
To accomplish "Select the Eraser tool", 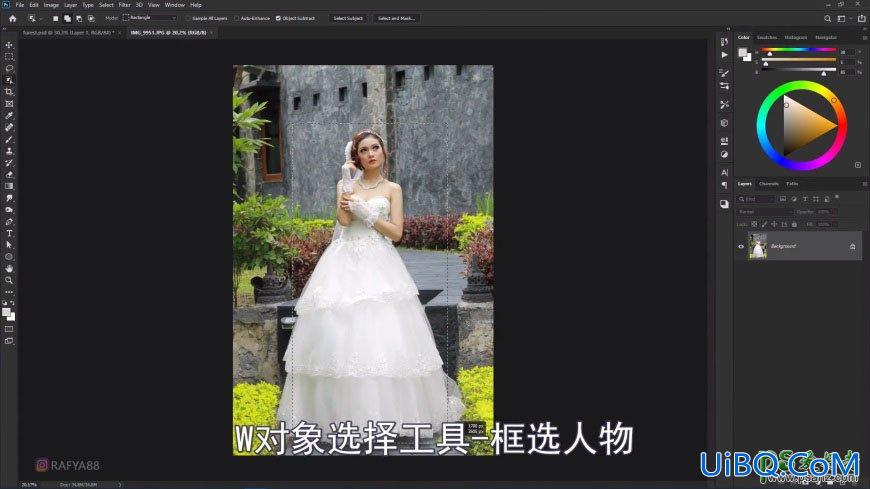I will click(x=9, y=174).
